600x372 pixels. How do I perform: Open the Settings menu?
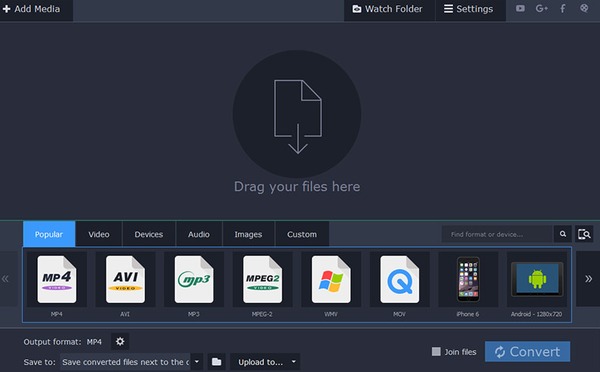tap(470, 9)
